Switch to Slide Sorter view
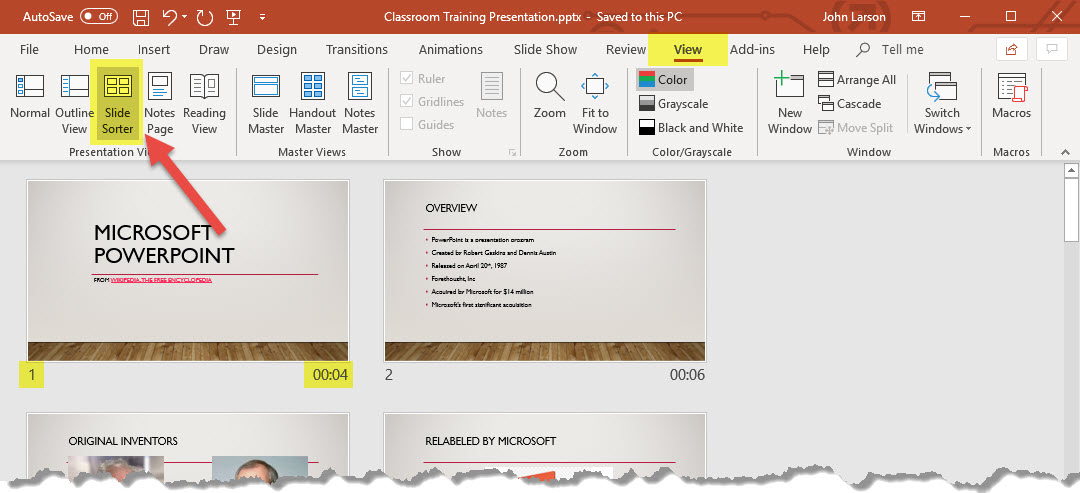Screen dimensions: 1080x493 pos(118,103)
